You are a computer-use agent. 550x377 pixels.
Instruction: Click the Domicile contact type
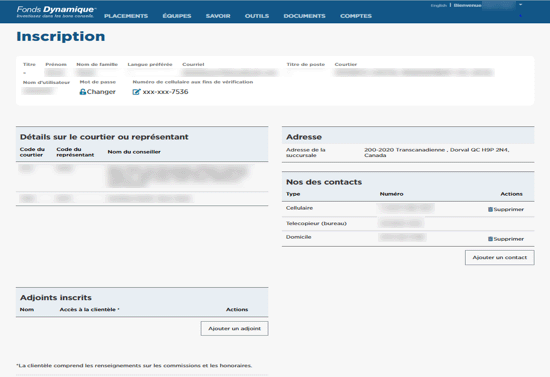299,237
